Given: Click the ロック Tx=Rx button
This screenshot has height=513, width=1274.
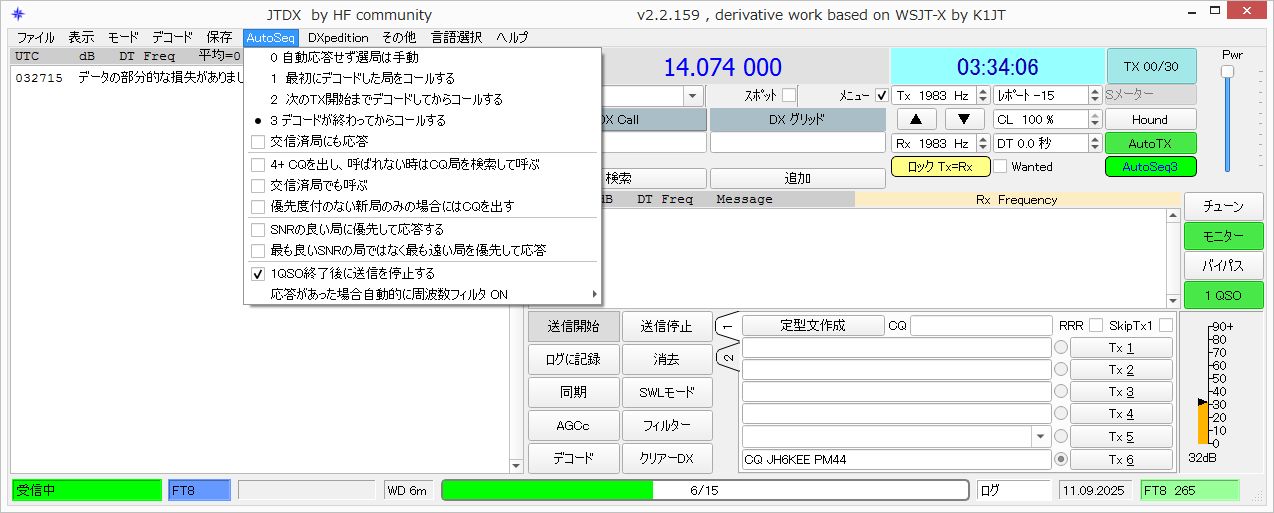Looking at the screenshot, I should [x=940, y=167].
